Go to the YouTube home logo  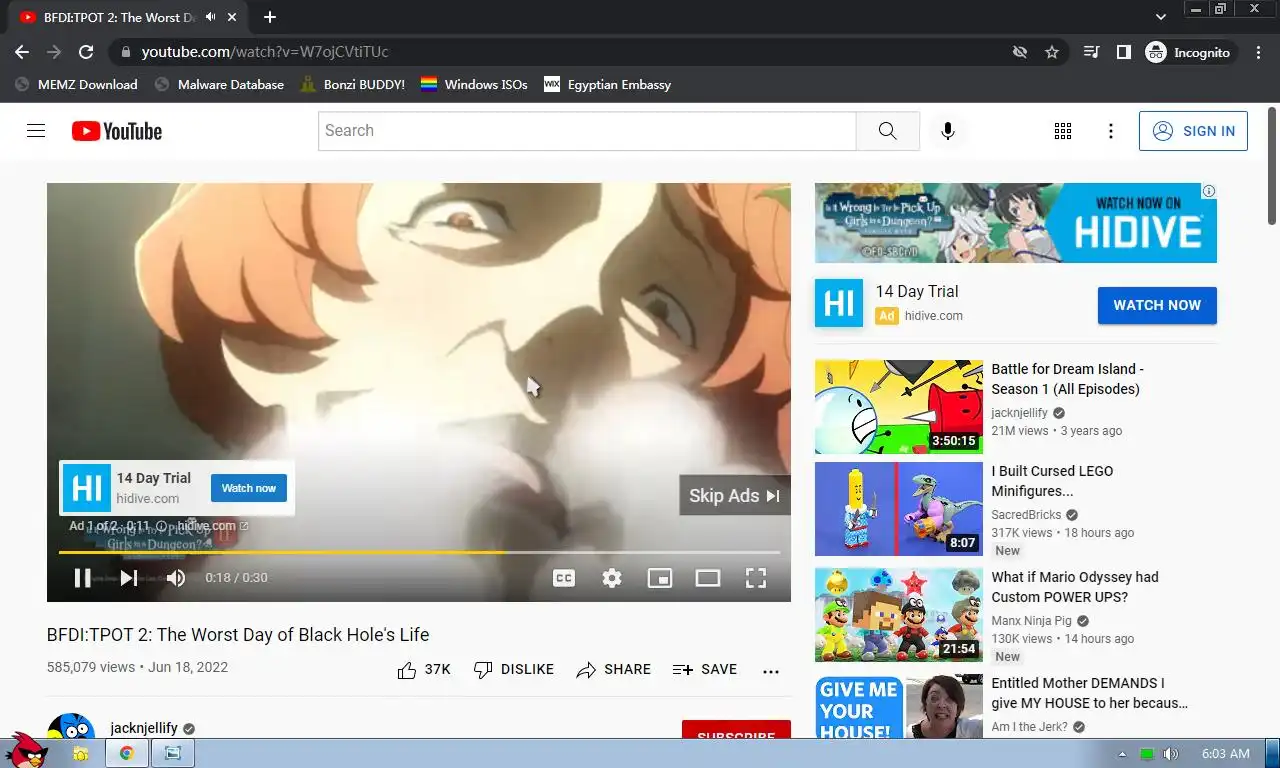pos(117,131)
